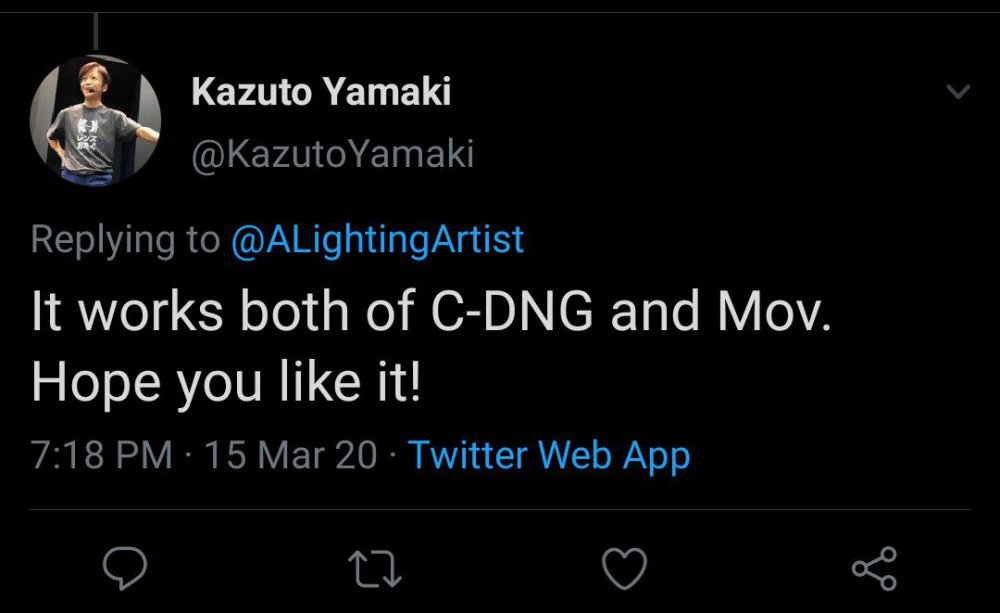
Task: Click the word Web in source link
Action: pyautogui.click(x=574, y=455)
